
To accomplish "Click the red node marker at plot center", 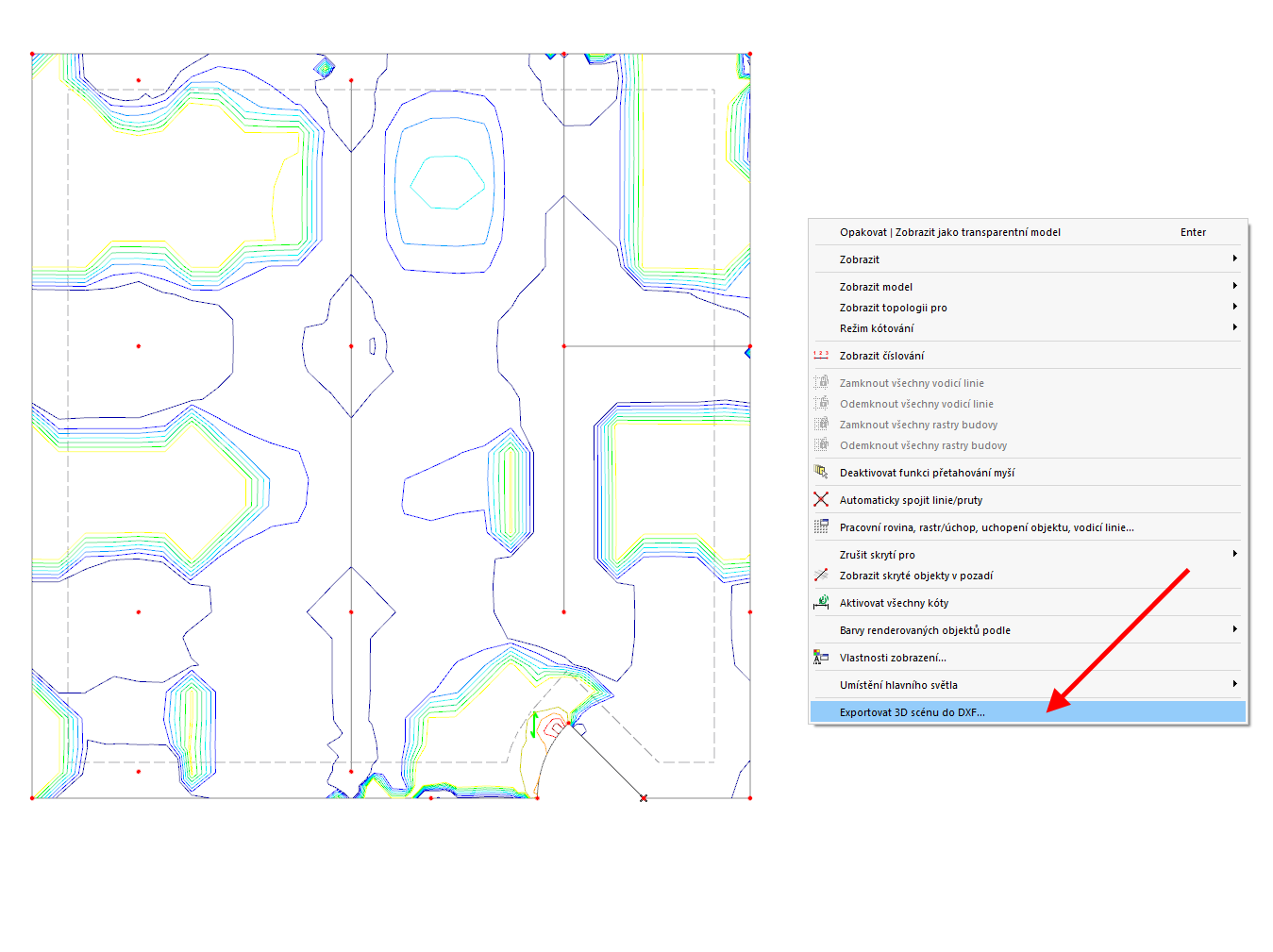I will (352, 347).
